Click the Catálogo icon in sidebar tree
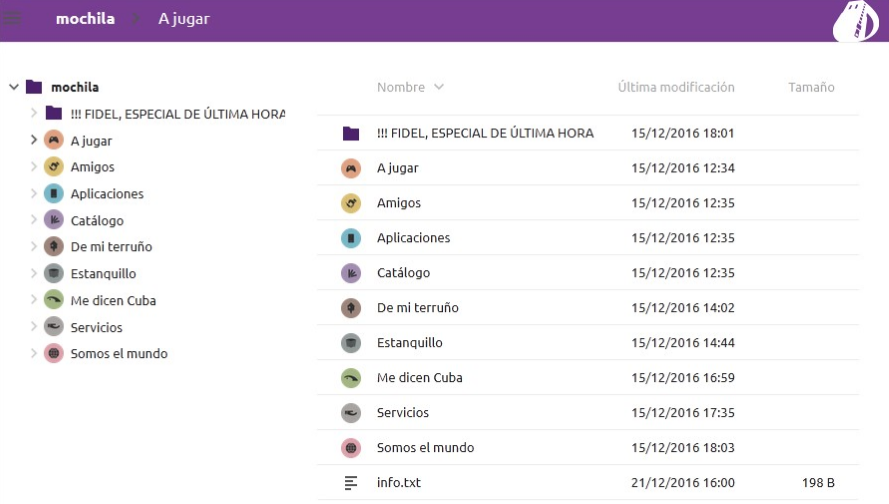The height and width of the screenshot is (504, 889). 54,220
